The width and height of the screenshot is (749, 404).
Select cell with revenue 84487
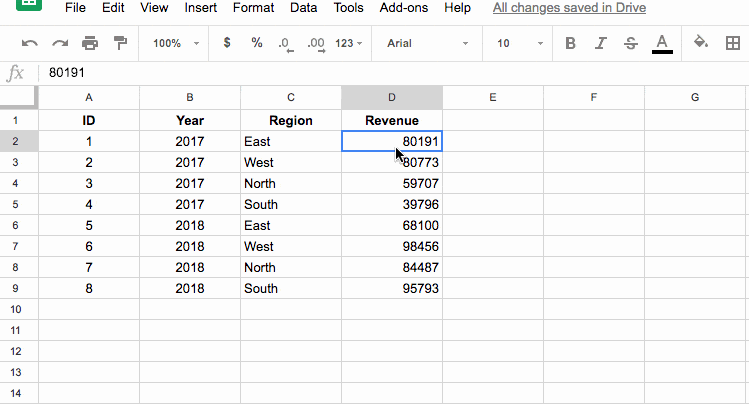pyautogui.click(x=392, y=267)
